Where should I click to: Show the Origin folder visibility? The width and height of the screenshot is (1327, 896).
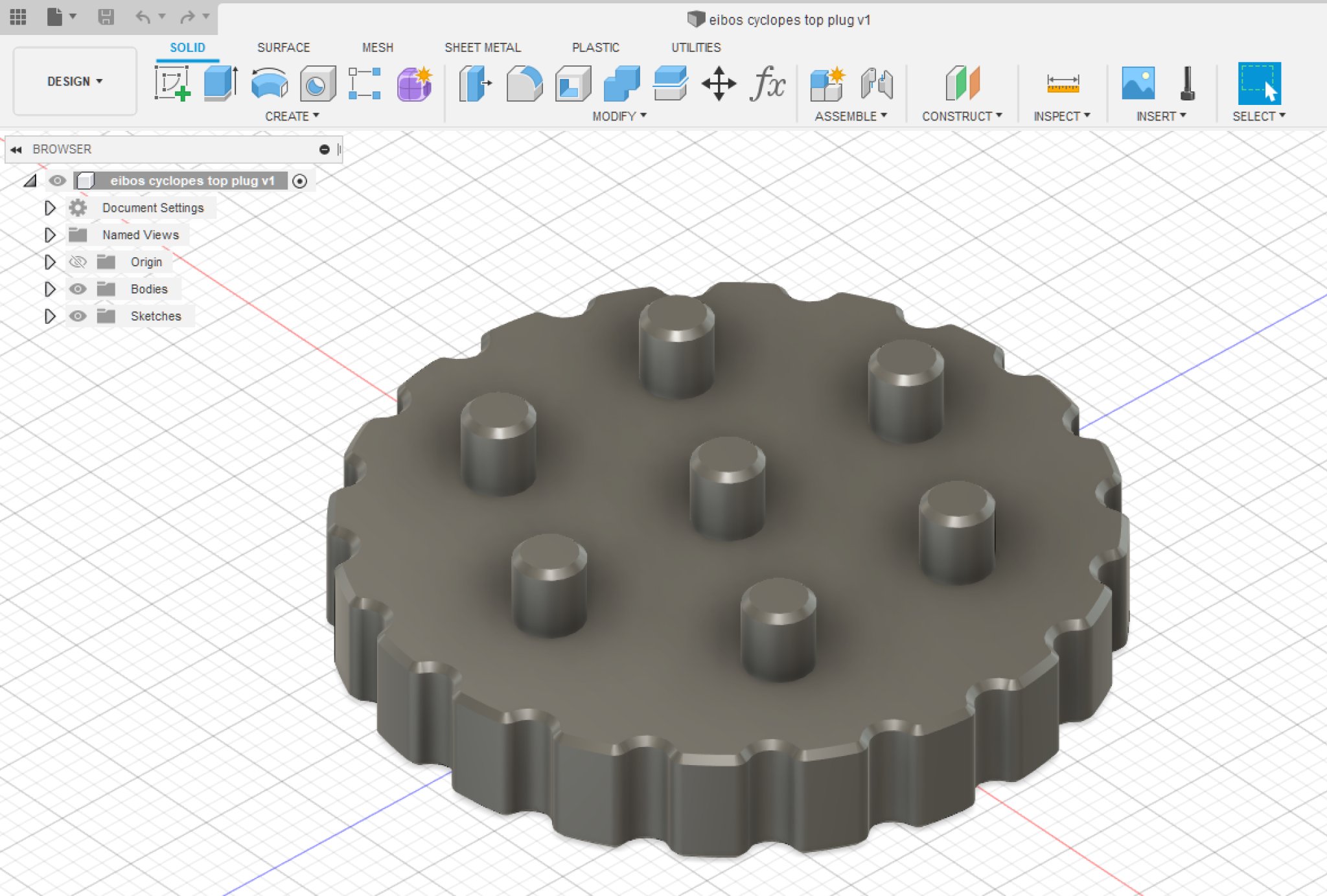[x=78, y=262]
